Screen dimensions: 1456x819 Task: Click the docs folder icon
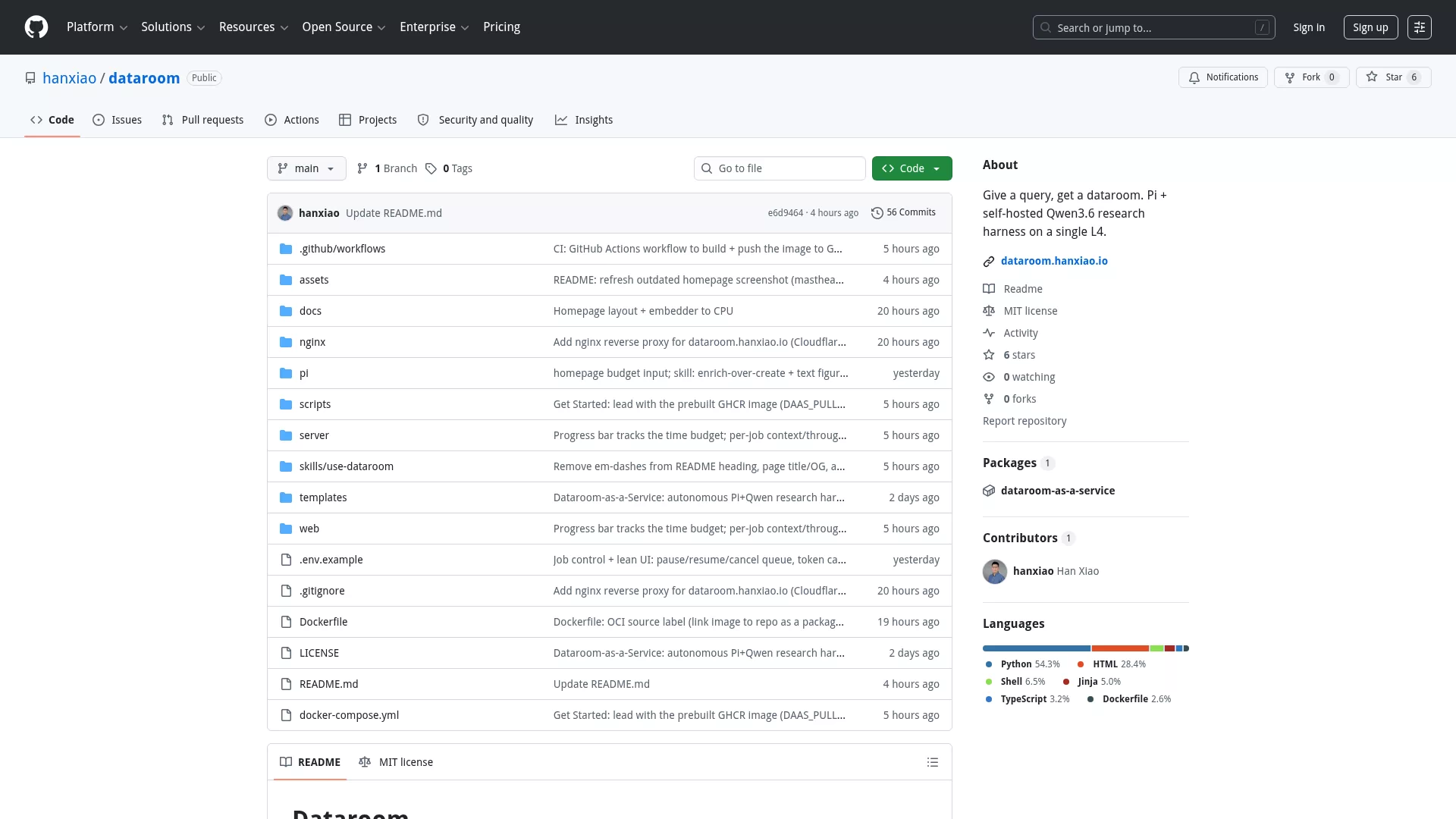click(x=286, y=311)
